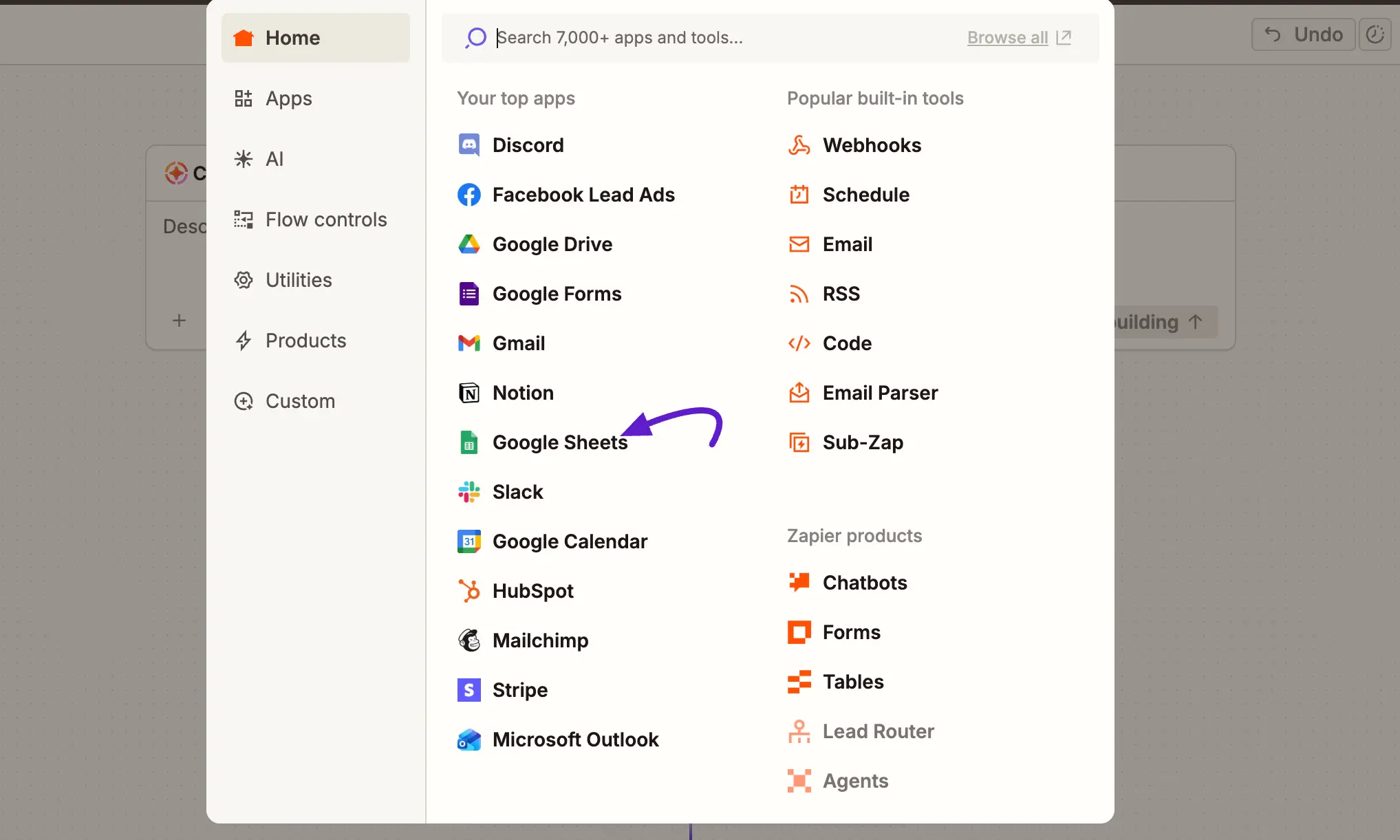The image size is (1400, 840).
Task: Click the Tables icon
Action: pos(799,682)
